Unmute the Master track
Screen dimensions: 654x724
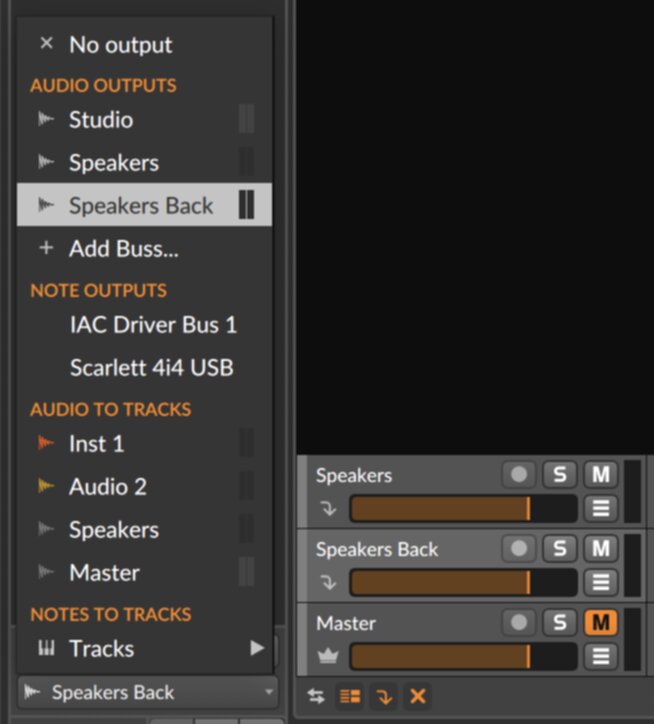600,622
